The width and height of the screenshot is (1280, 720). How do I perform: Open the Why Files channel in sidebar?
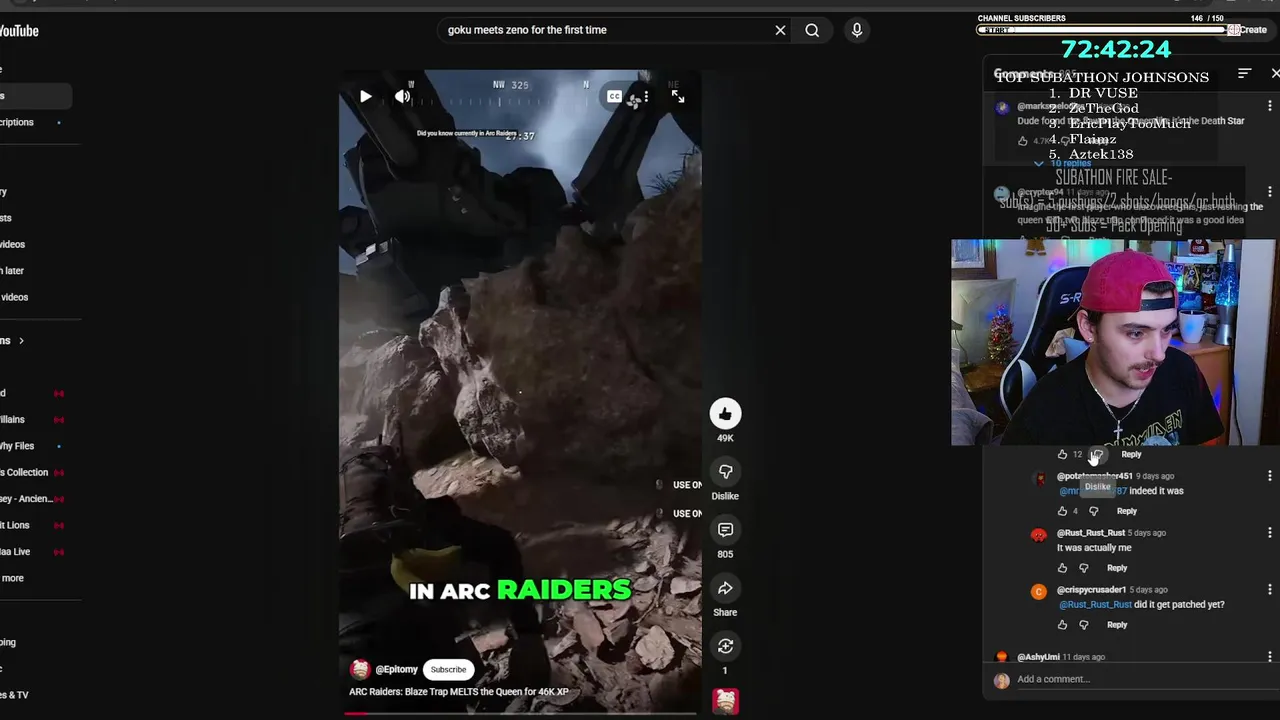tap(17, 446)
